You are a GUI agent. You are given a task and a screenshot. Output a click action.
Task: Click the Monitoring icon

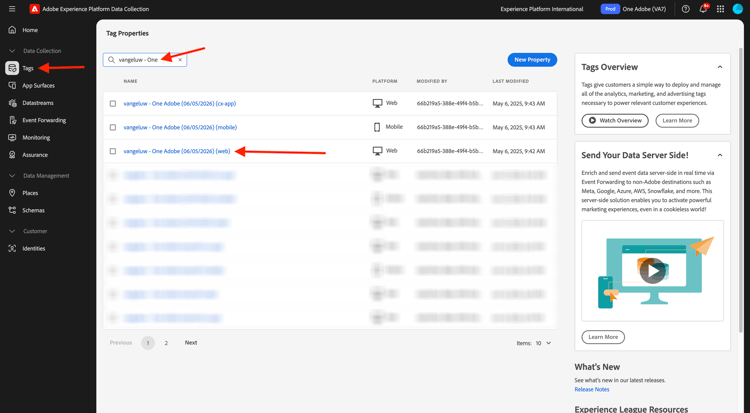[x=12, y=137]
